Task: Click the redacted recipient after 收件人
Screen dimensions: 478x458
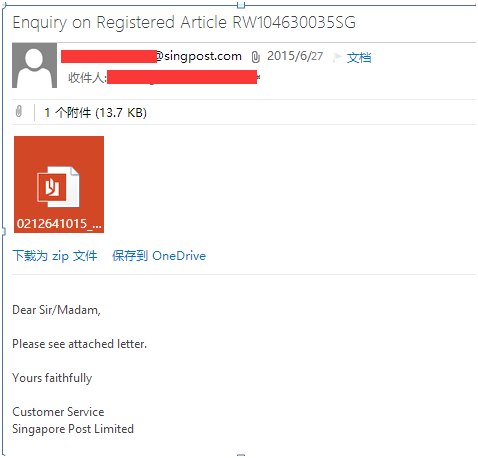Action: (x=182, y=77)
